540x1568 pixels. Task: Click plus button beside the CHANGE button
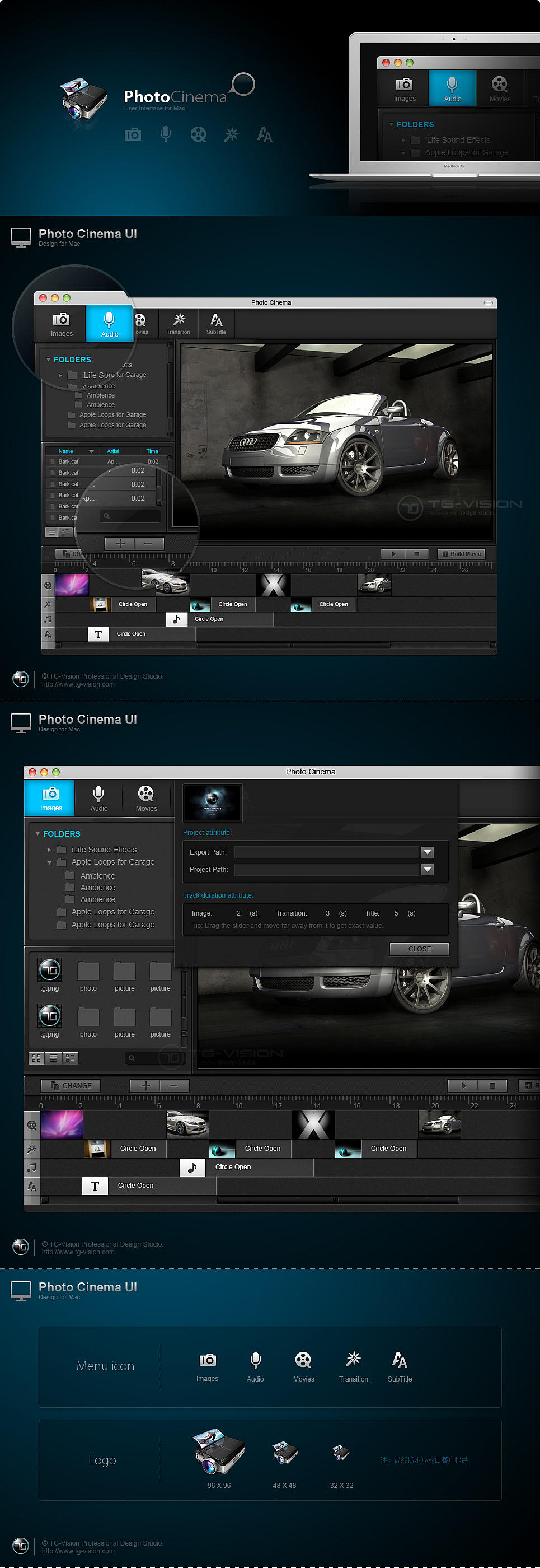pos(145,1085)
